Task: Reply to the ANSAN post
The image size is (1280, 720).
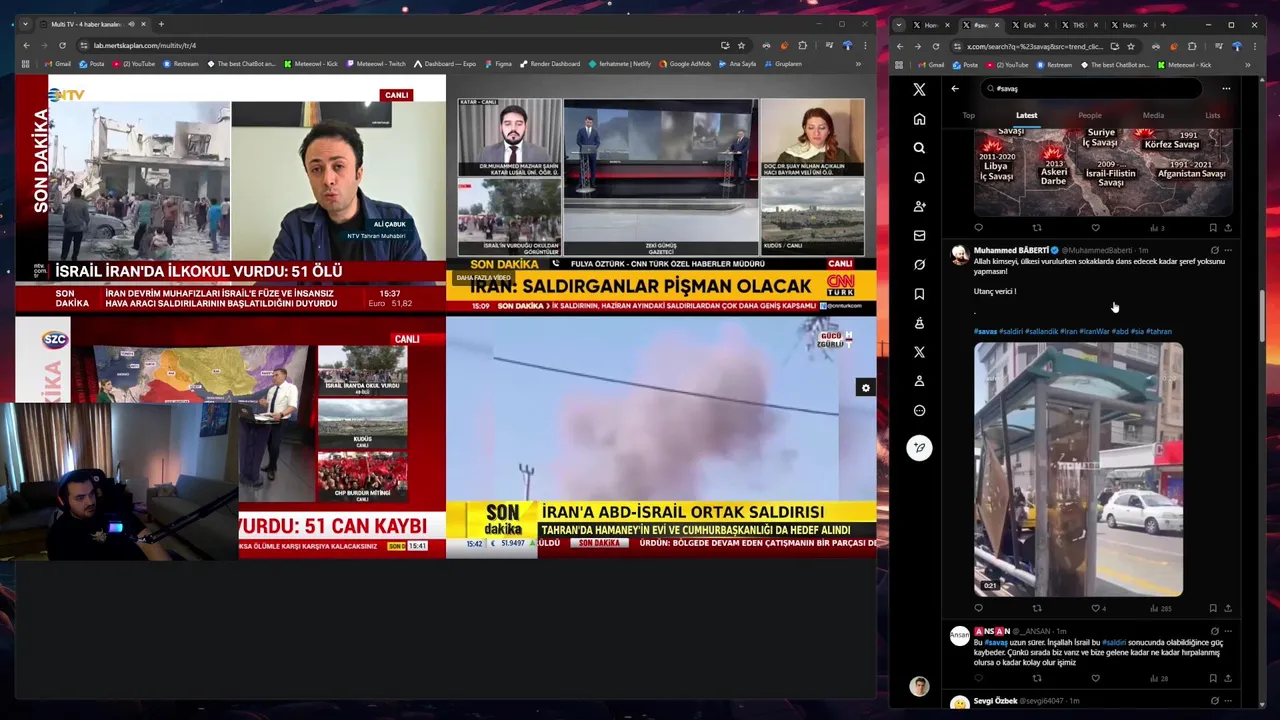Action: (978, 678)
